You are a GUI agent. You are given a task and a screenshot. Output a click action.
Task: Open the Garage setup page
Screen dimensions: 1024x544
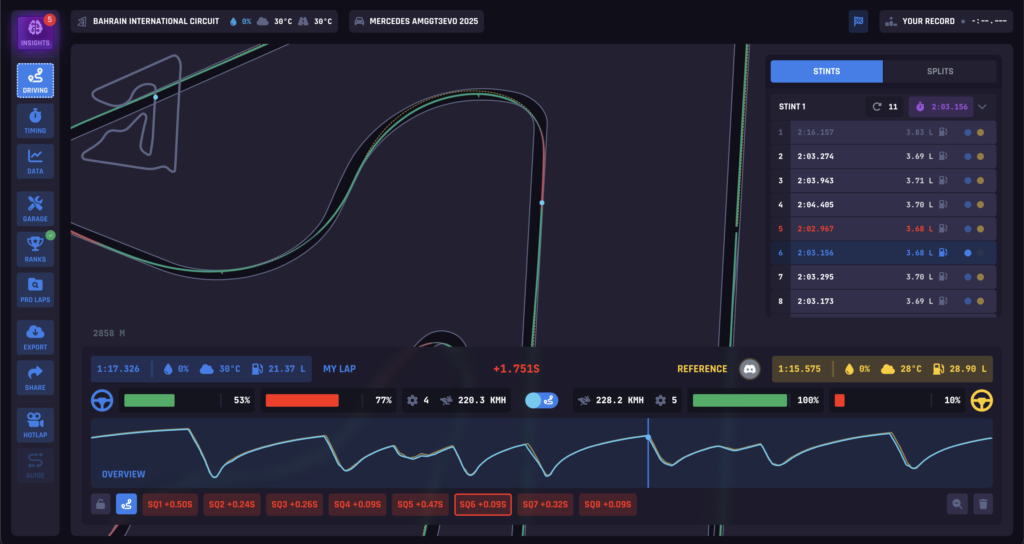pos(35,208)
